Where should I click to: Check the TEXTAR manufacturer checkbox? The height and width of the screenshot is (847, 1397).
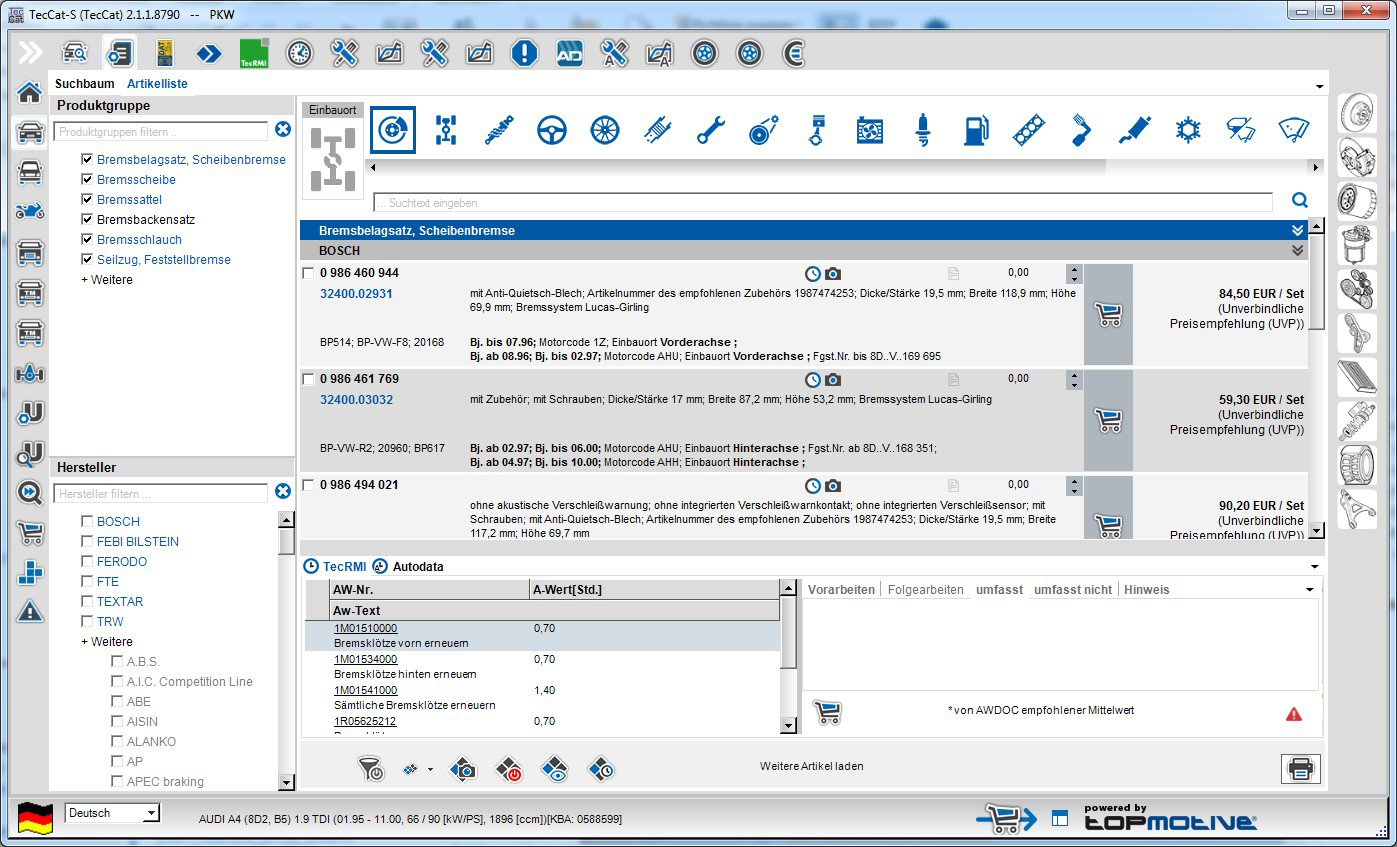(x=87, y=602)
